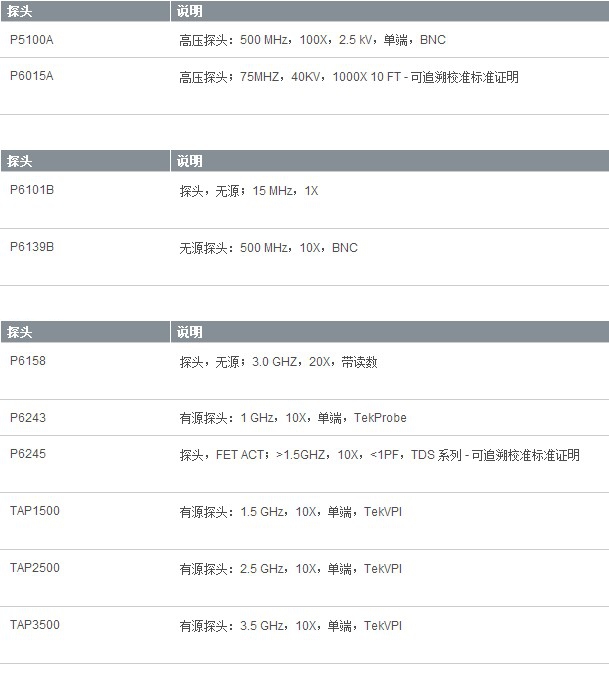Image resolution: width=609 pixels, height=683 pixels.
Task: Click the 15 MHz passive probe description
Action: pos(248,190)
